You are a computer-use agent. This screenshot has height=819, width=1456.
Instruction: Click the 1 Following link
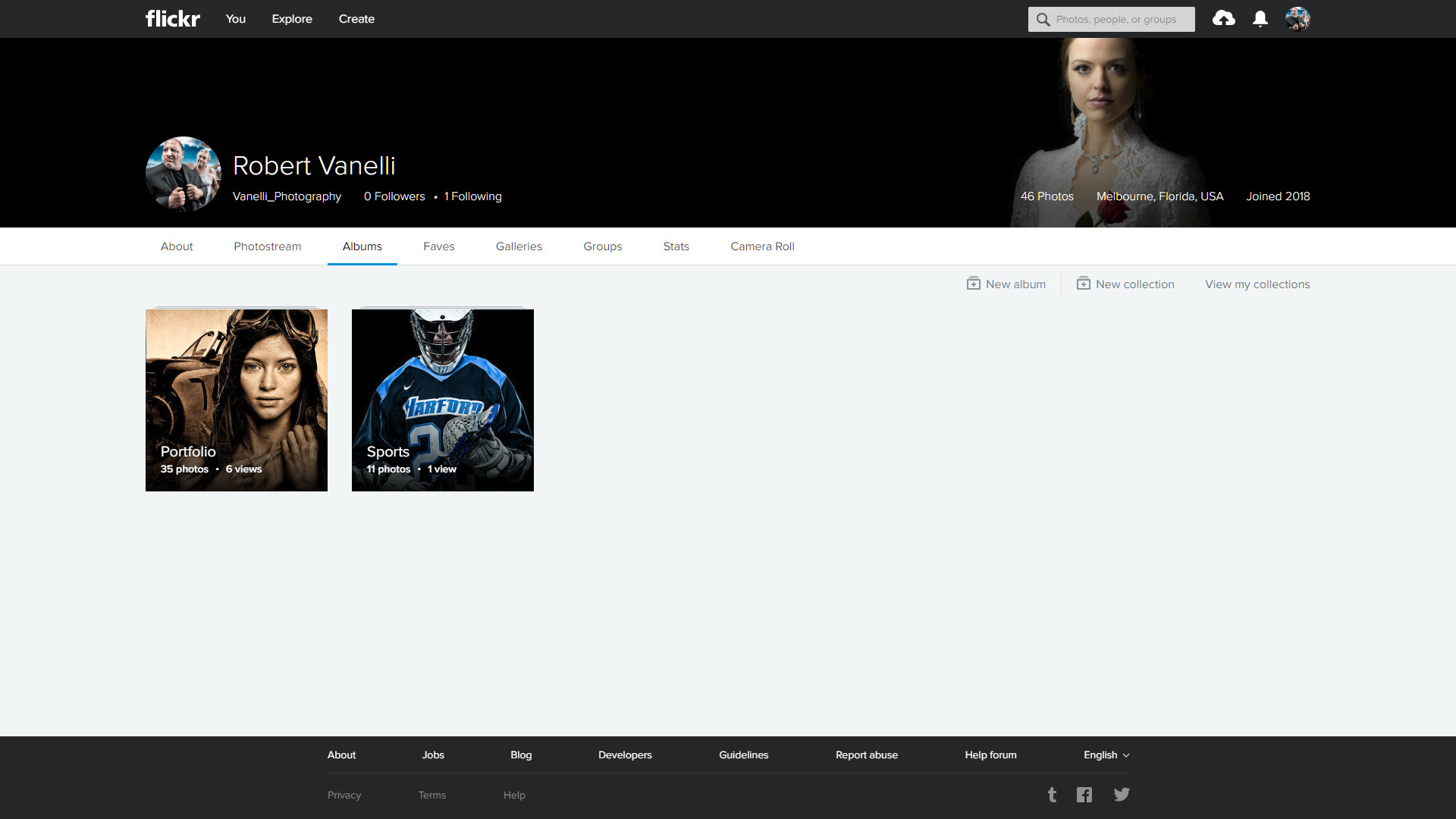tap(472, 196)
